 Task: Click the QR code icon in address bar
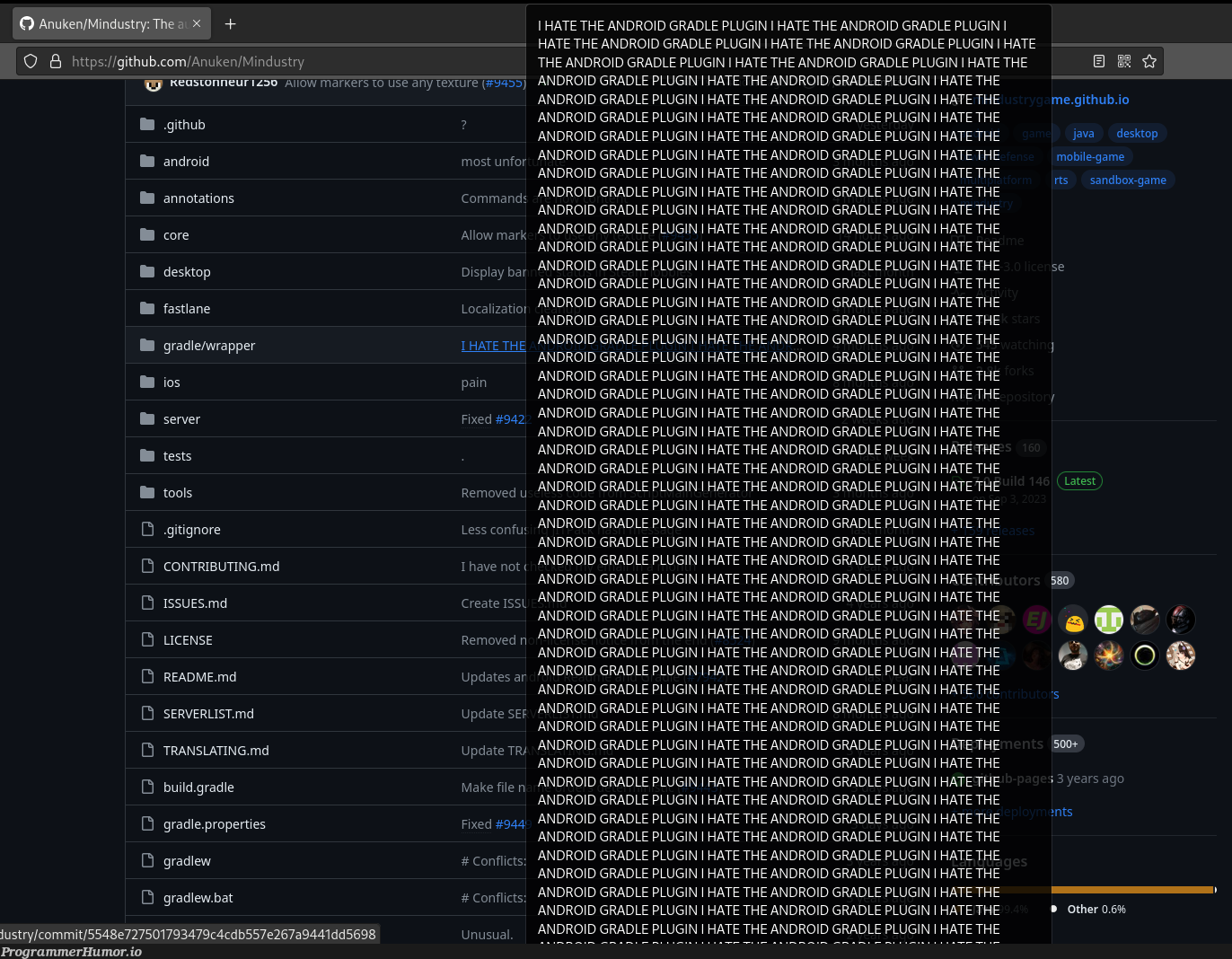point(1123,61)
